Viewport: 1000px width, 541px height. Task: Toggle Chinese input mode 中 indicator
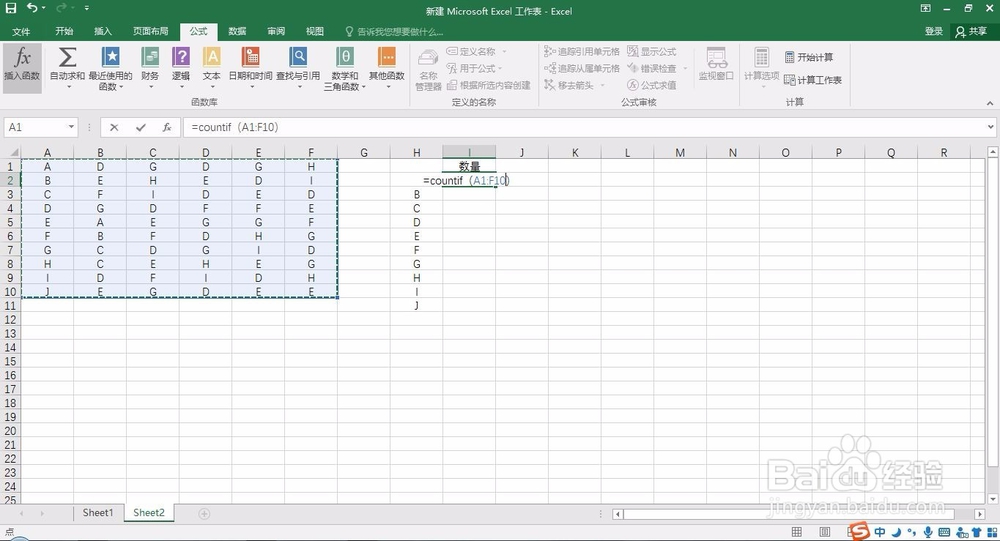point(880,531)
